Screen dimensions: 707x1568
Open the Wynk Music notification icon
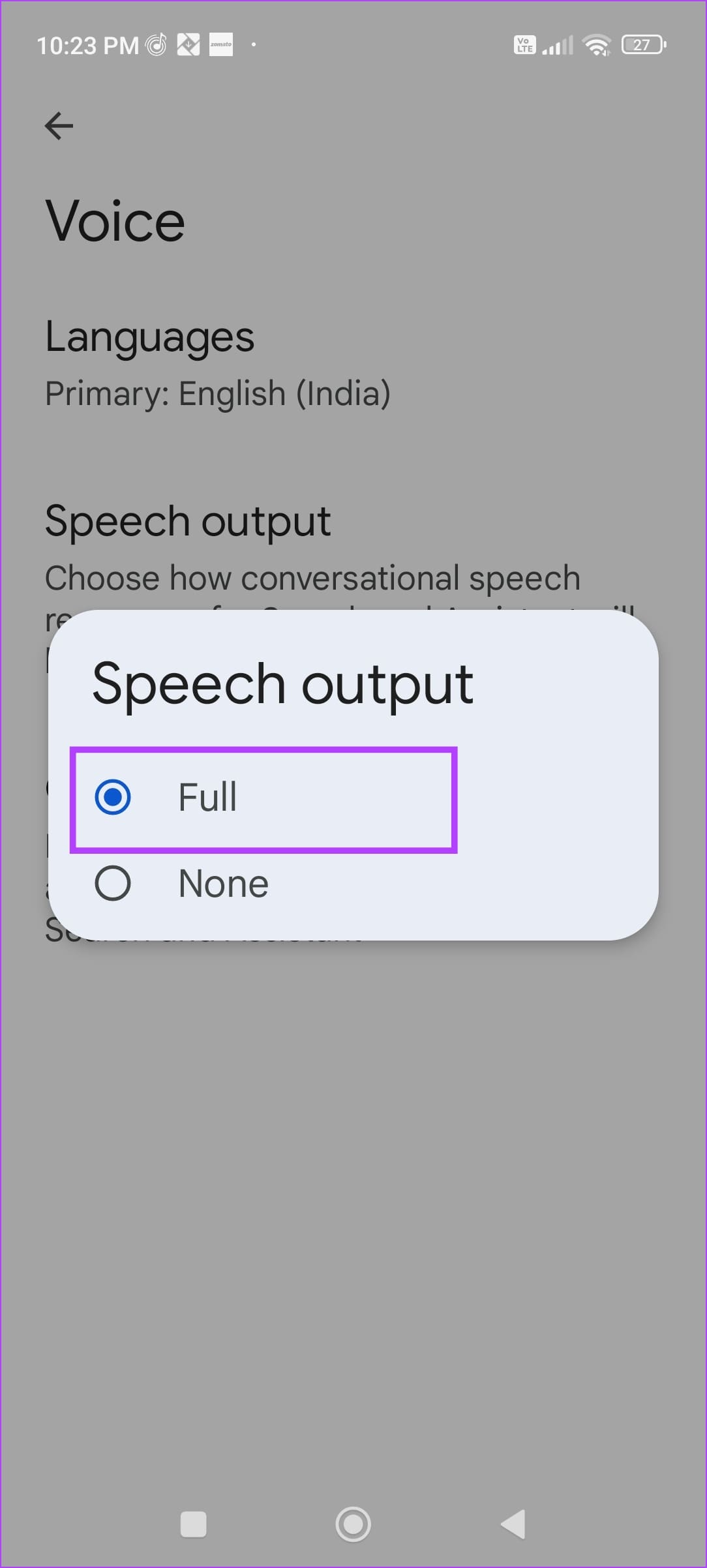click(155, 44)
